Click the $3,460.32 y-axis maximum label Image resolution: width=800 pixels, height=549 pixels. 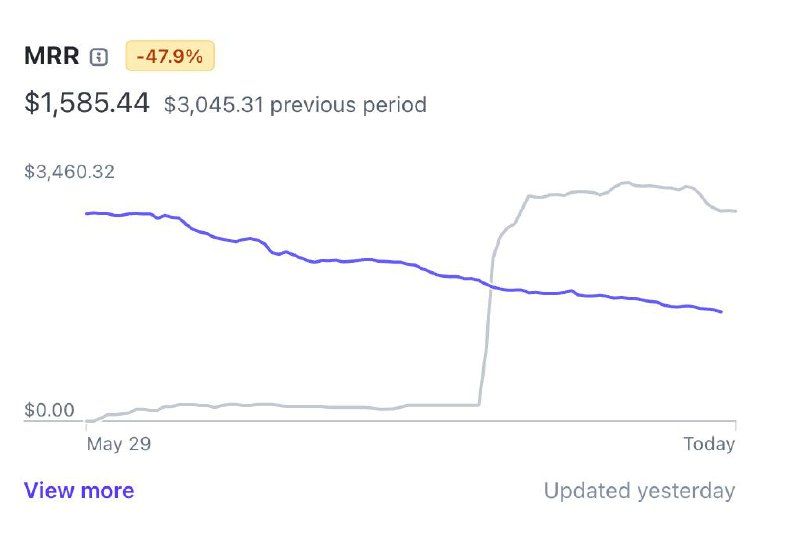(70, 172)
